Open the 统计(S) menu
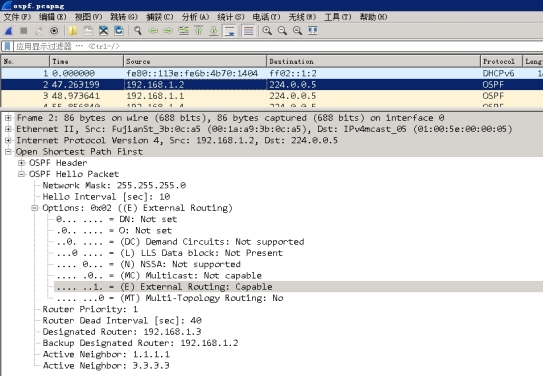Image resolution: width=543 pixels, height=376 pixels. [231, 17]
